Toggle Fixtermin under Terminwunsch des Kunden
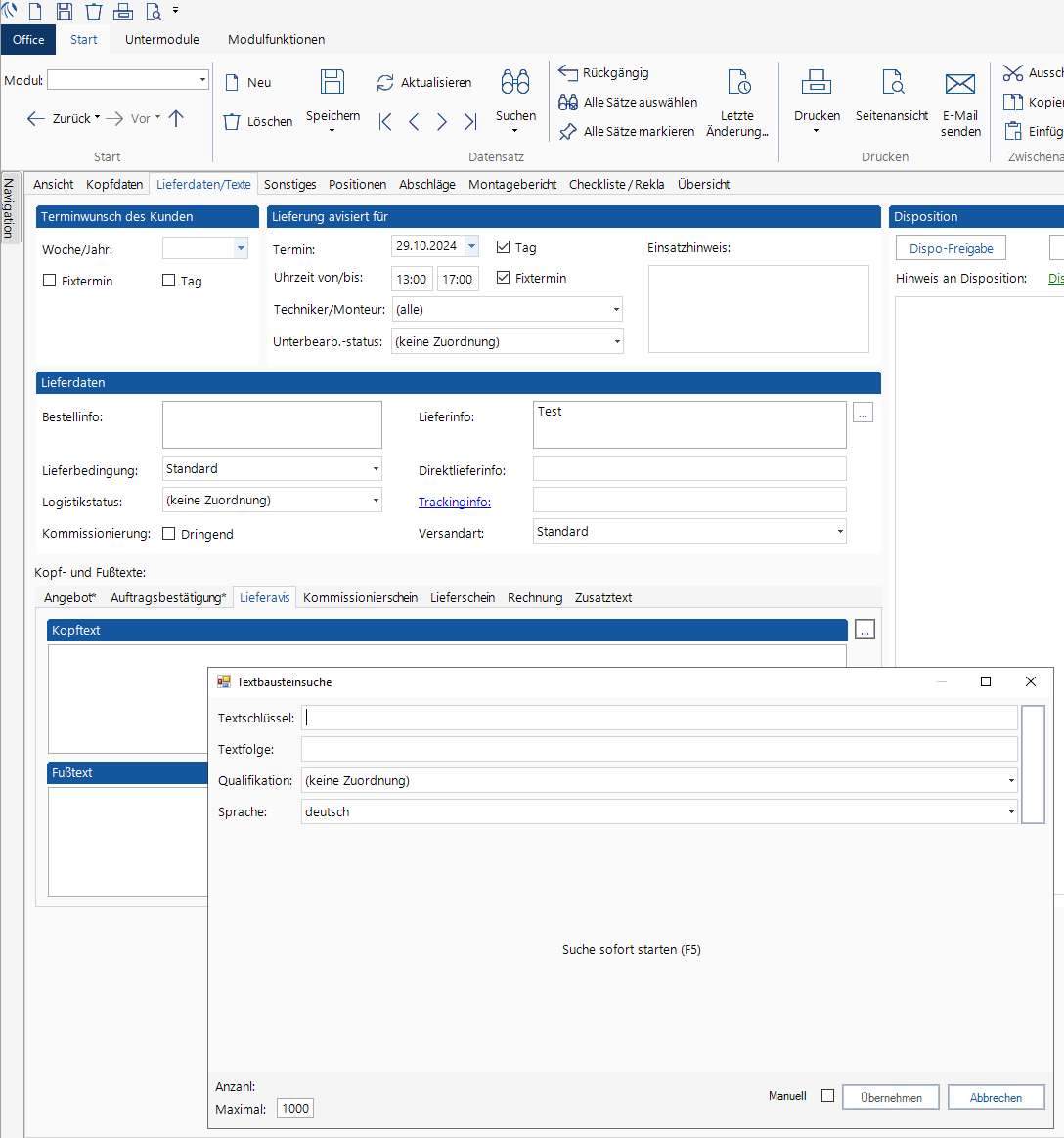 [x=49, y=281]
